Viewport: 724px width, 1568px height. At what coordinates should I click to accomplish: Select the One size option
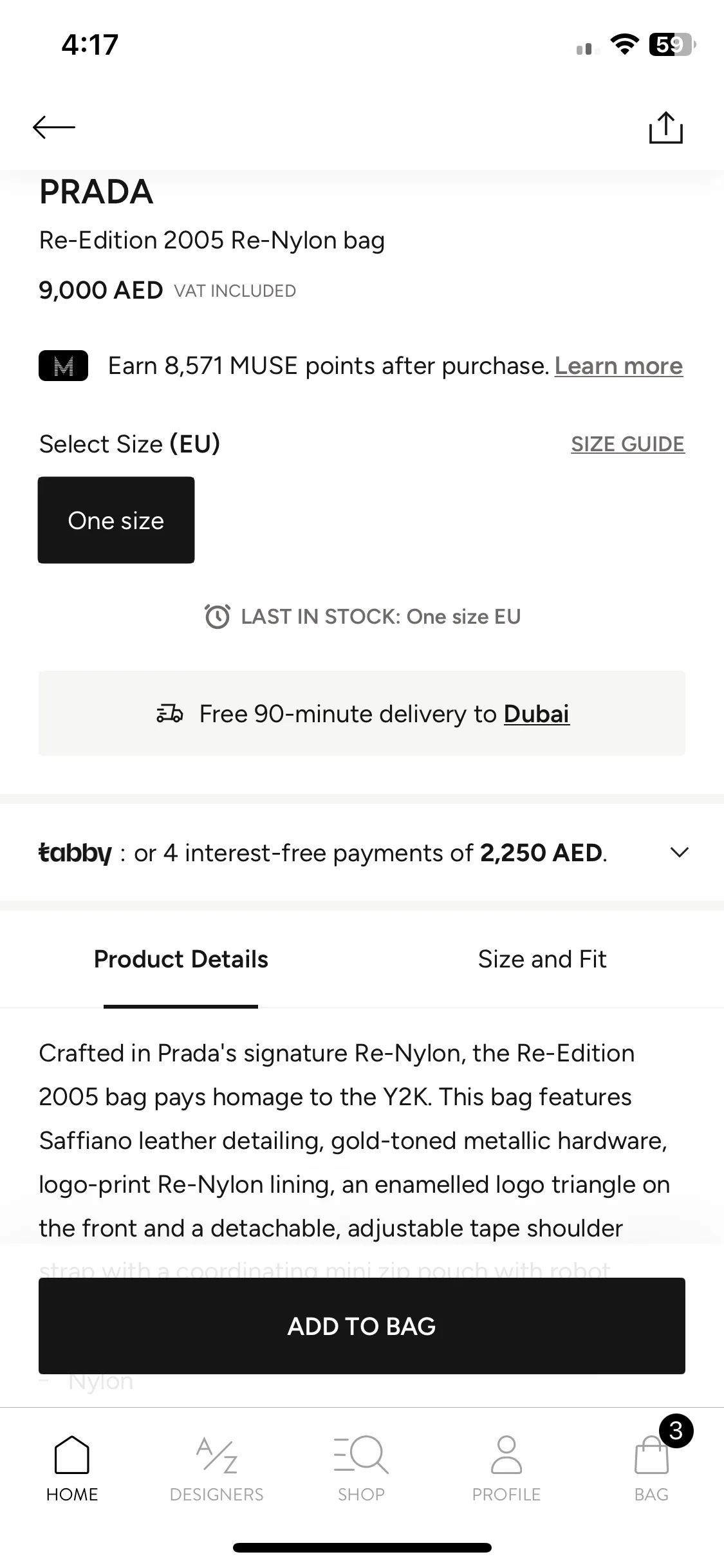coord(116,520)
